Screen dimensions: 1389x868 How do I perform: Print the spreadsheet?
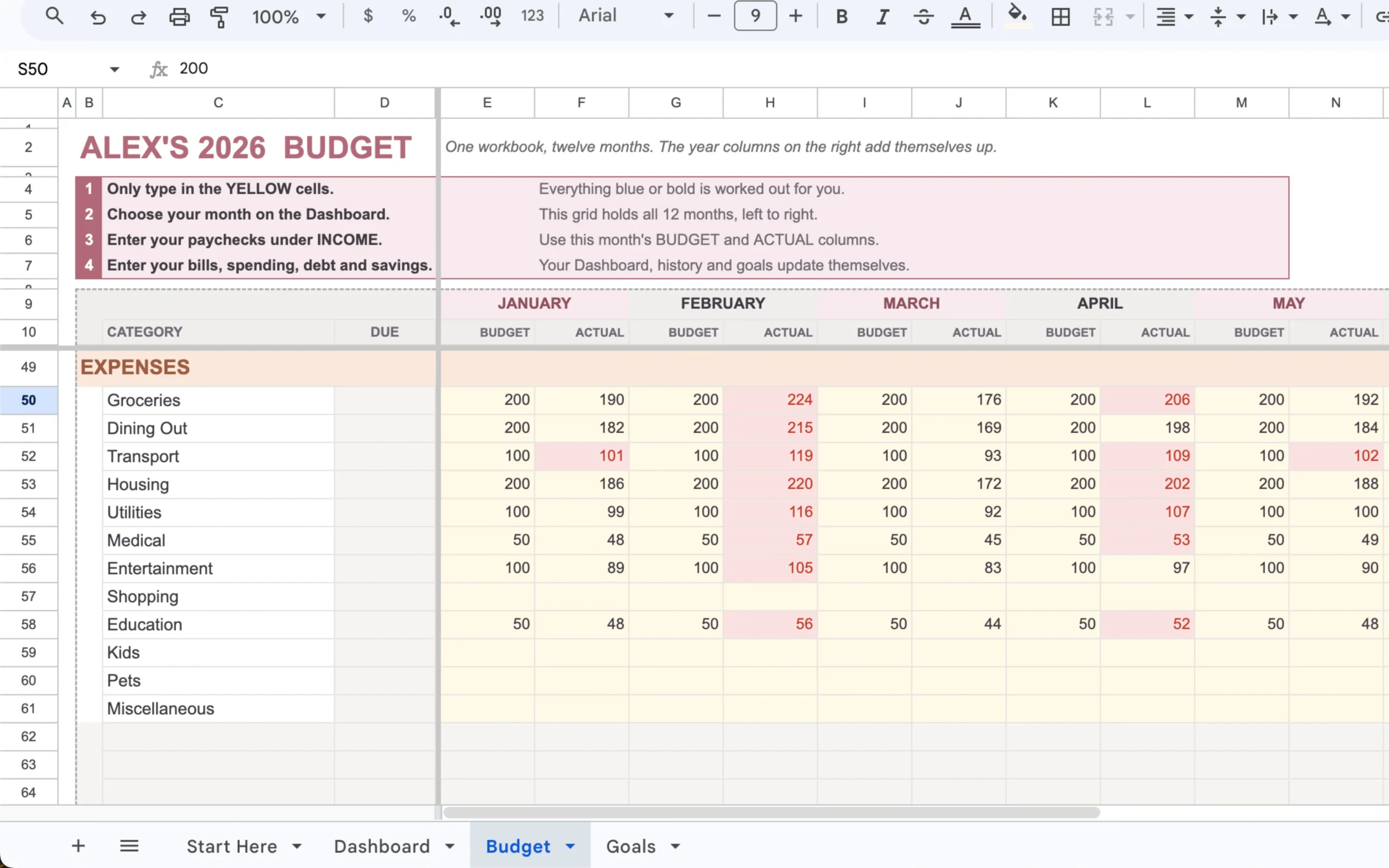coord(179,17)
